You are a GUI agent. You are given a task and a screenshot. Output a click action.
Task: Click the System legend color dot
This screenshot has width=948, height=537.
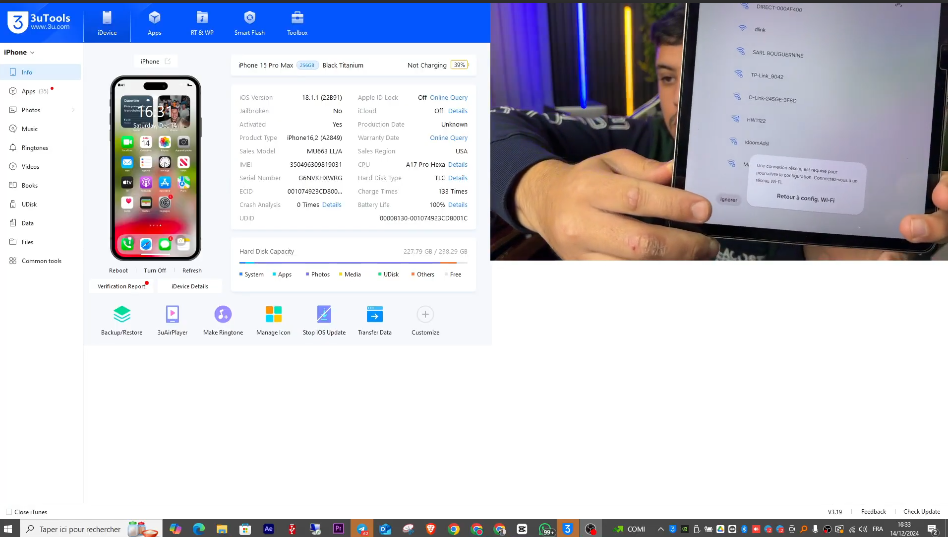tap(241, 275)
